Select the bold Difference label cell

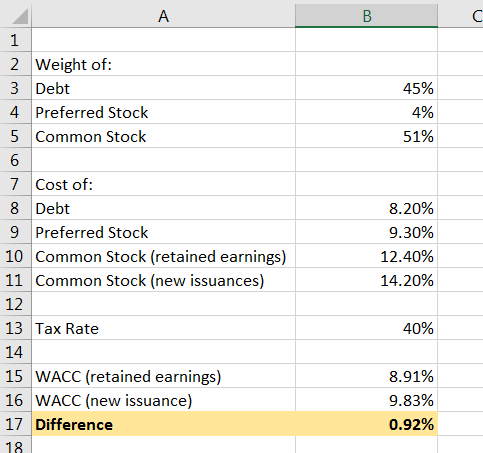163,424
